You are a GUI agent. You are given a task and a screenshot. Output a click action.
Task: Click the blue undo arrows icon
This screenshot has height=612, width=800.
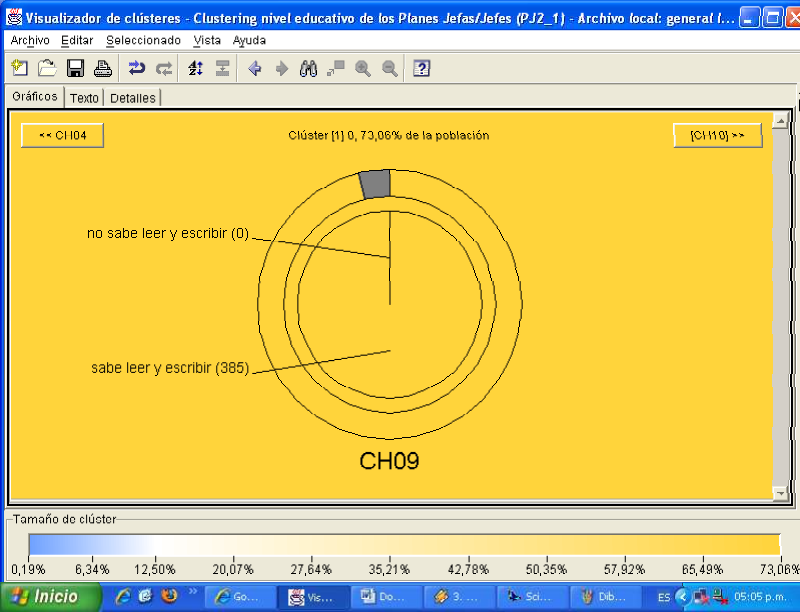137,68
